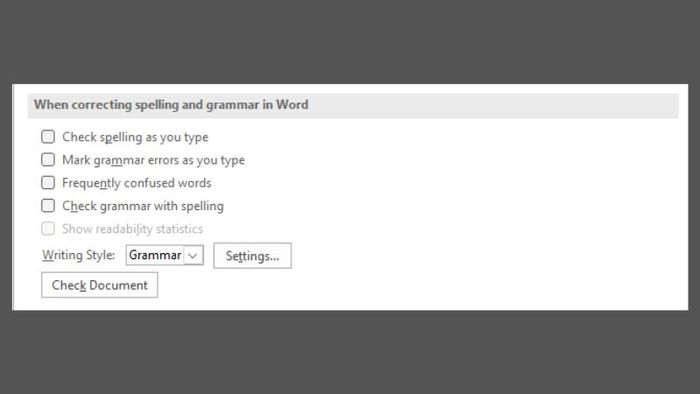This screenshot has height=394, width=700.
Task: Tick the Frequently confused words checkbox
Action: 48,183
